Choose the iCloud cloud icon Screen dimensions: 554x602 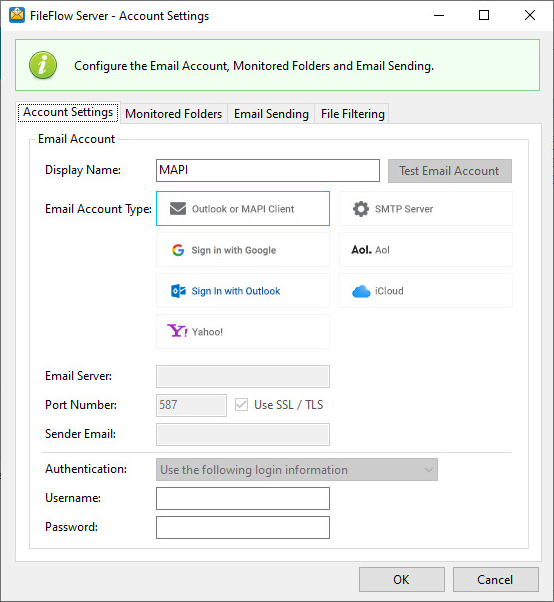pyautogui.click(x=361, y=291)
